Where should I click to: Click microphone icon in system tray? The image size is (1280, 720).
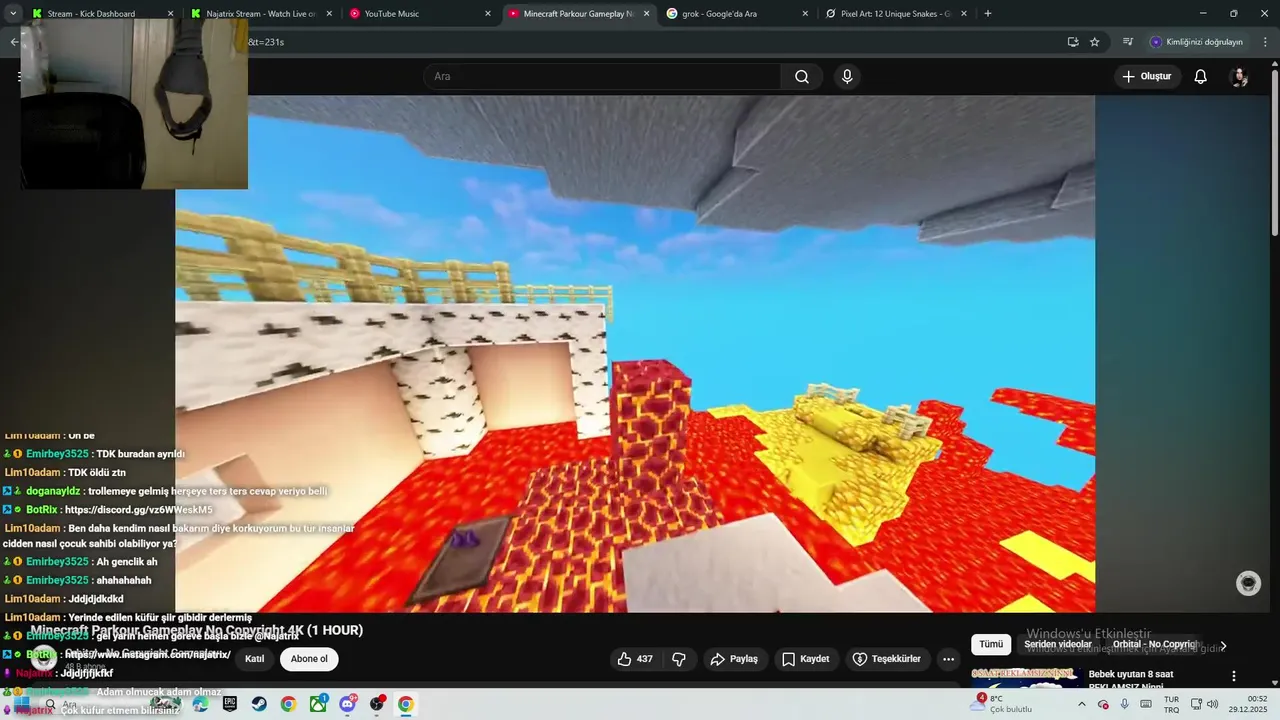coord(1125,704)
